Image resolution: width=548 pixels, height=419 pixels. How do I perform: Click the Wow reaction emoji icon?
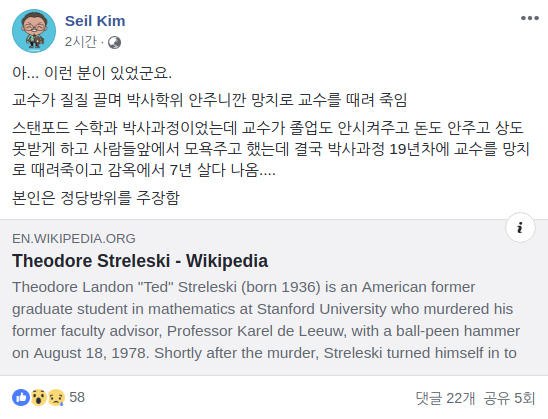(x=38, y=397)
